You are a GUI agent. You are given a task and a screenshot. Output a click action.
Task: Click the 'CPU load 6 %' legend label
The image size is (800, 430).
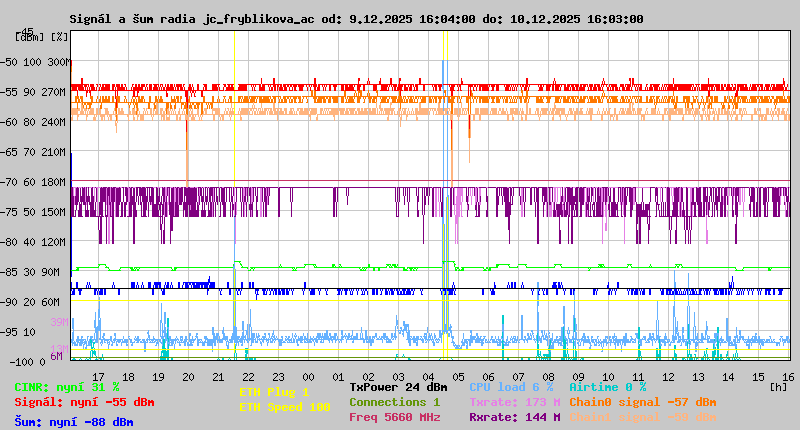click(x=511, y=387)
